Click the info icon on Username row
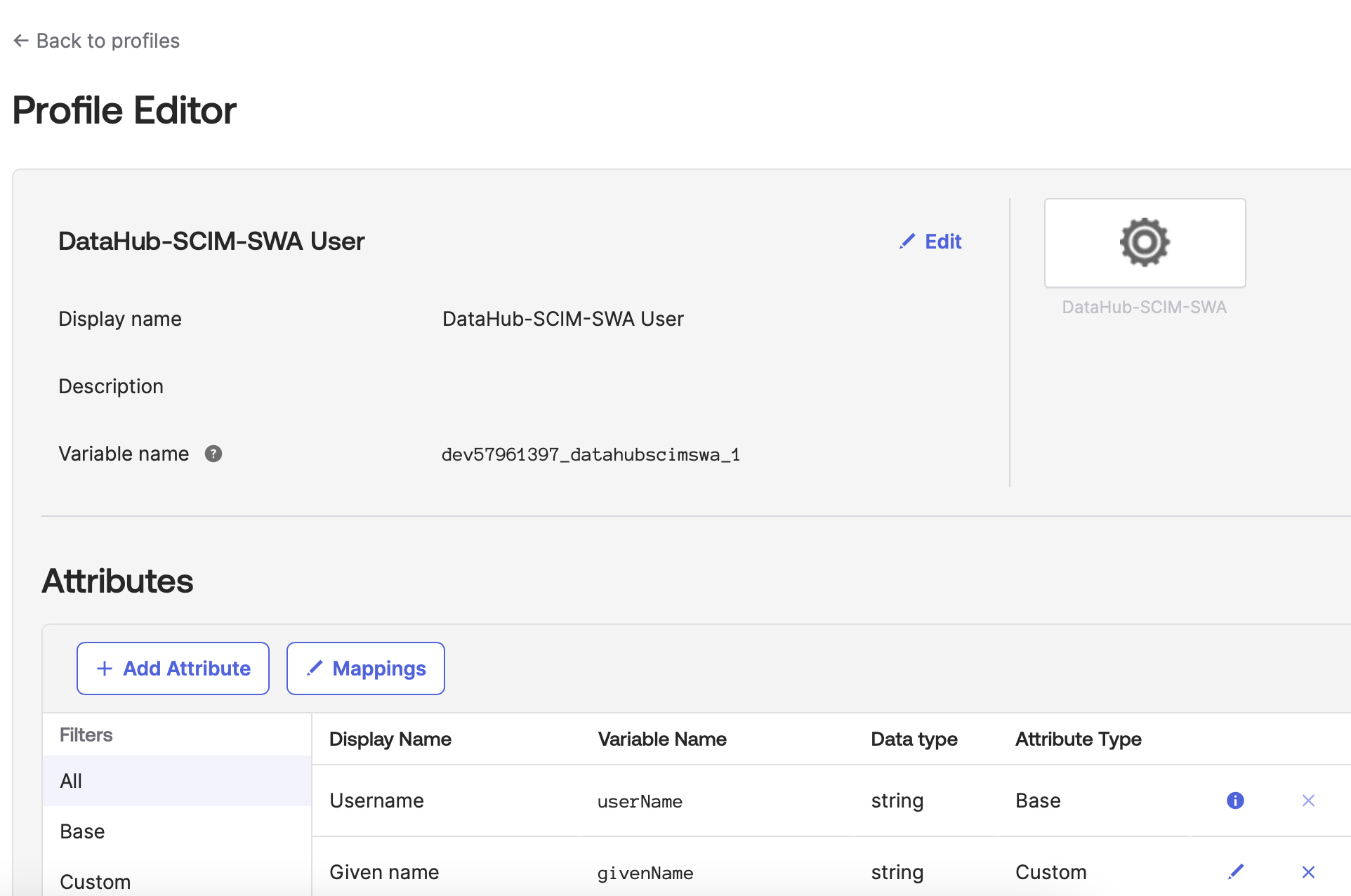Viewport: 1351px width, 896px height. pos(1235,801)
